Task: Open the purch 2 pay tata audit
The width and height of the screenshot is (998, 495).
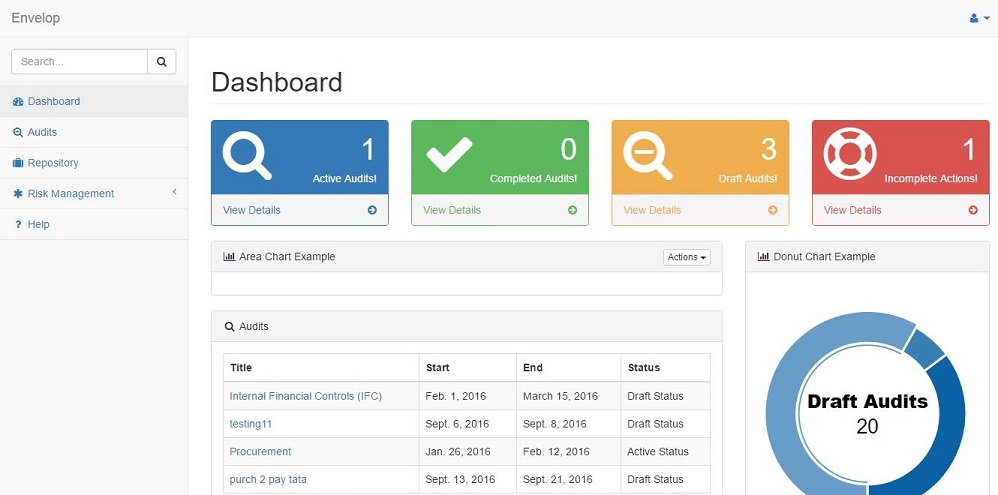Action: (268, 479)
